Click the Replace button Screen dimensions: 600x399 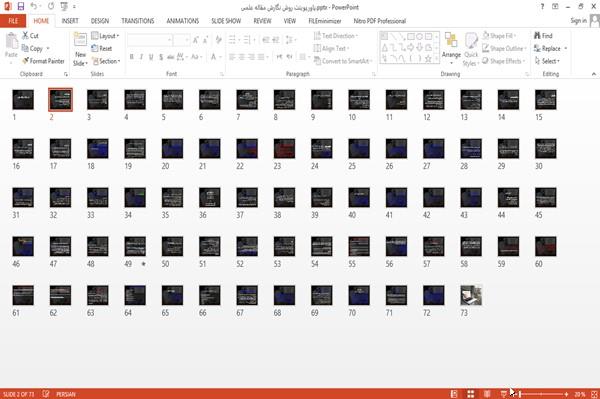pos(551,49)
